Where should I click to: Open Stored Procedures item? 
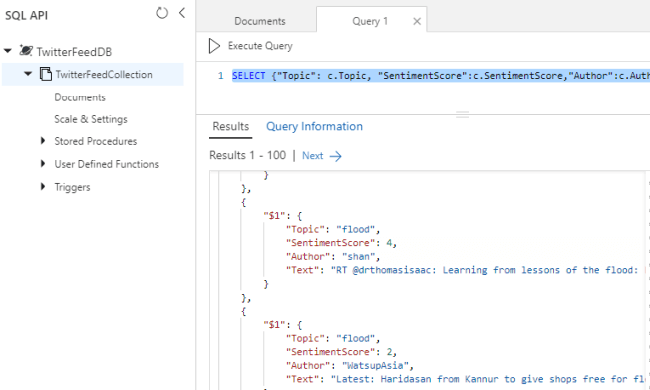[96, 141]
